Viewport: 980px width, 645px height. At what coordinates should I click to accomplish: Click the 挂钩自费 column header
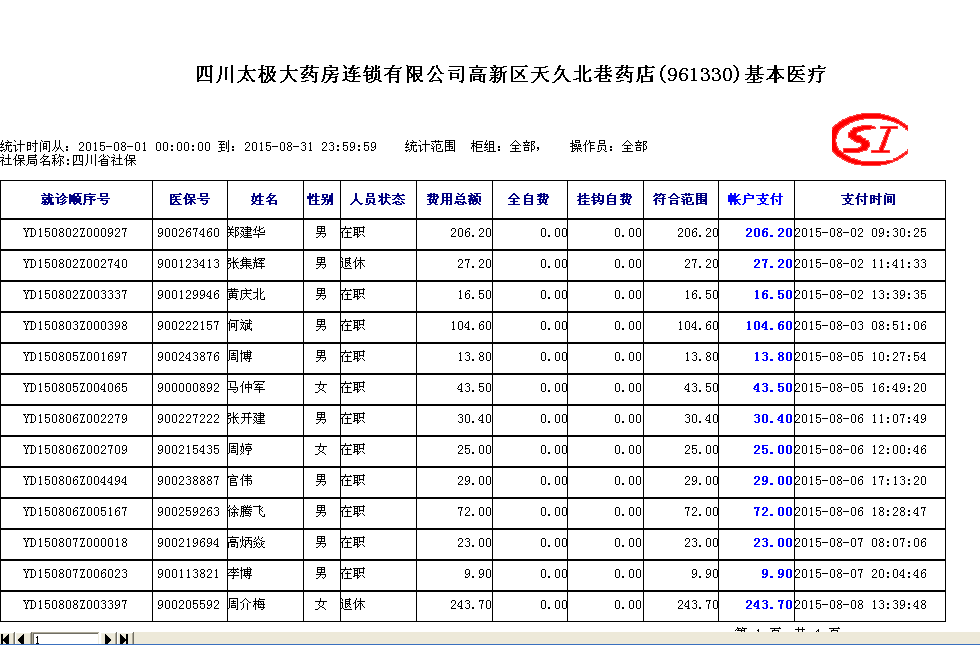click(605, 199)
